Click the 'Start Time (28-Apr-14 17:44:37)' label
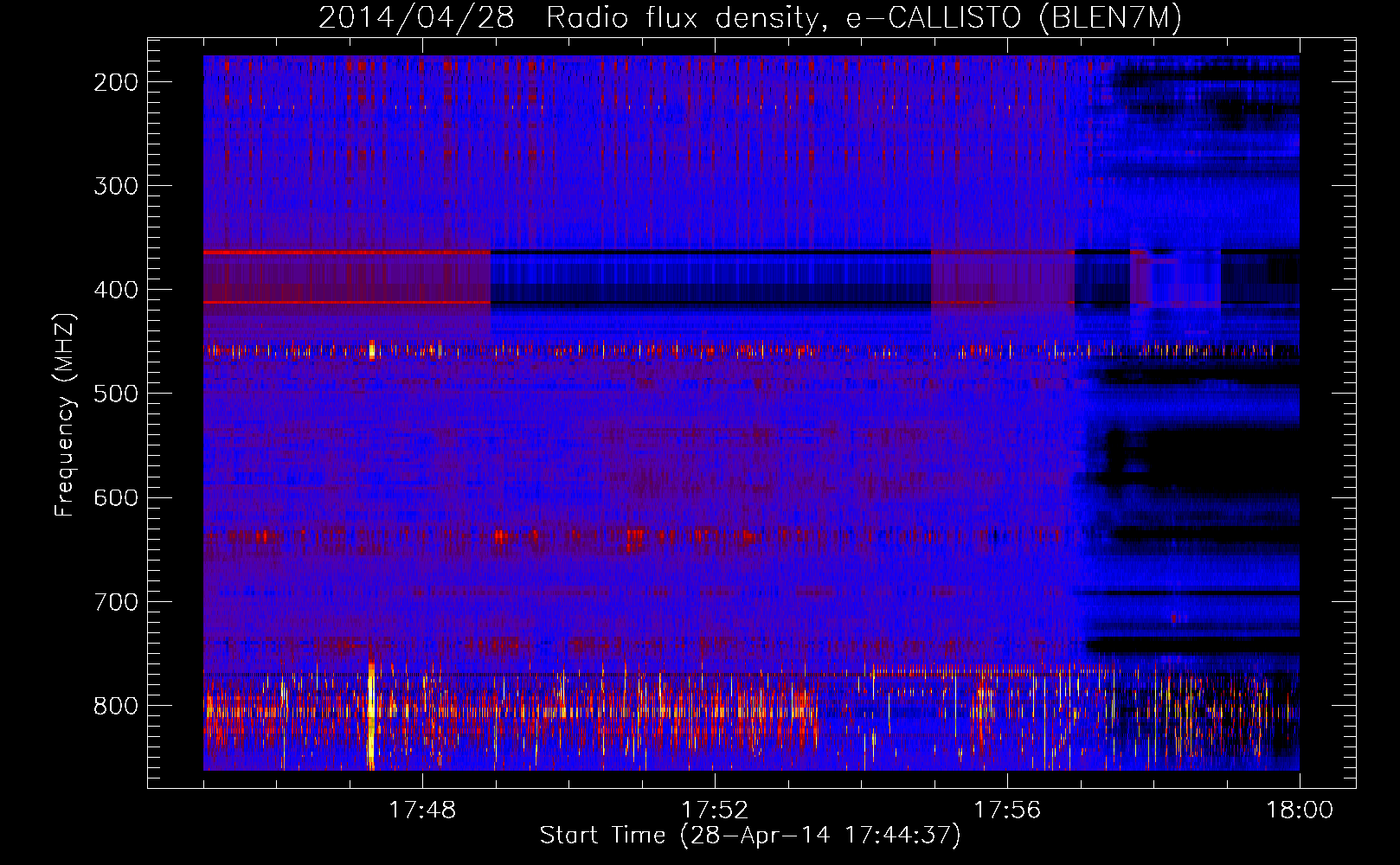The image size is (1400, 865). pos(750,836)
